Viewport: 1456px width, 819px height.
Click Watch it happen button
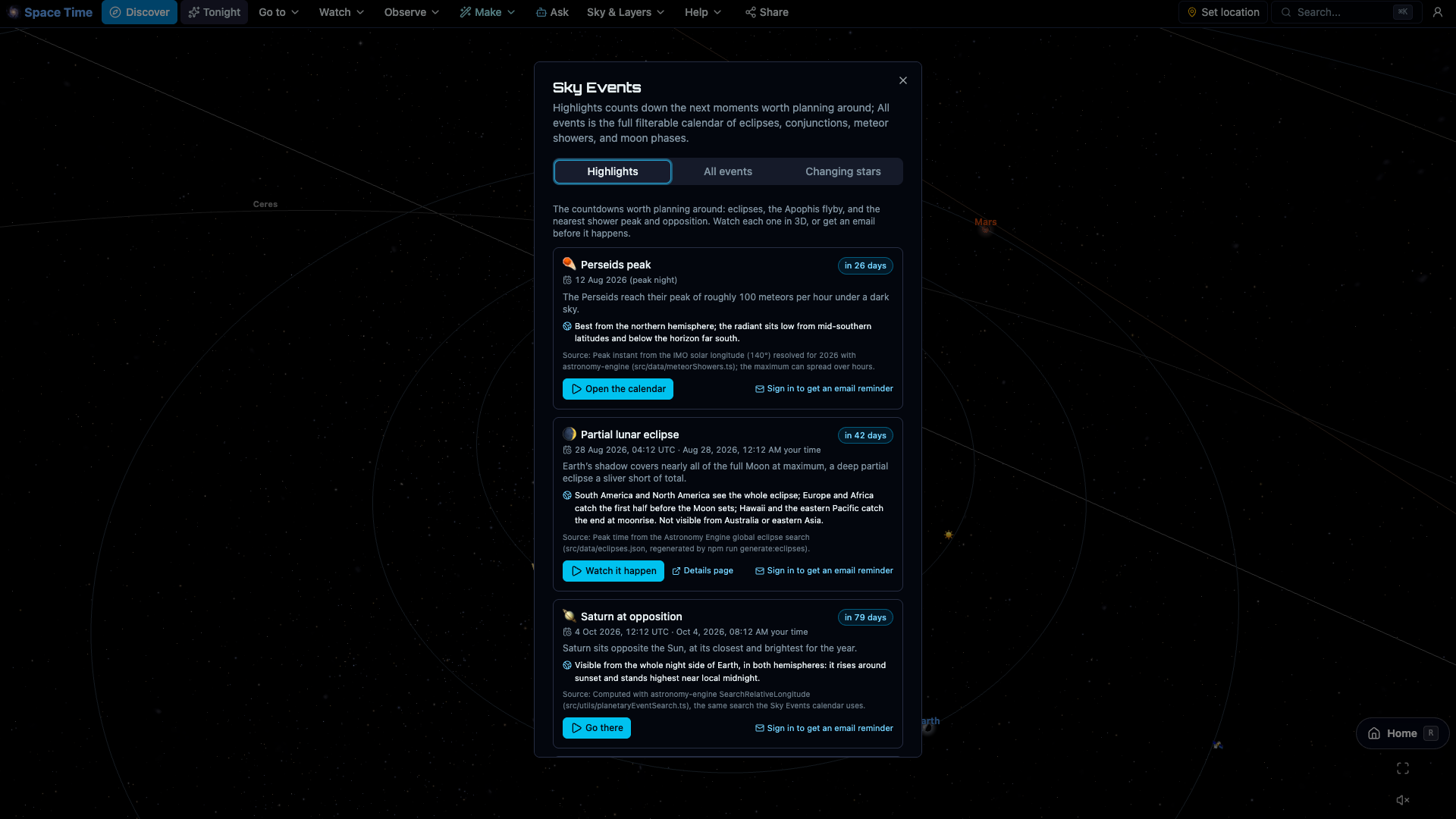click(613, 571)
